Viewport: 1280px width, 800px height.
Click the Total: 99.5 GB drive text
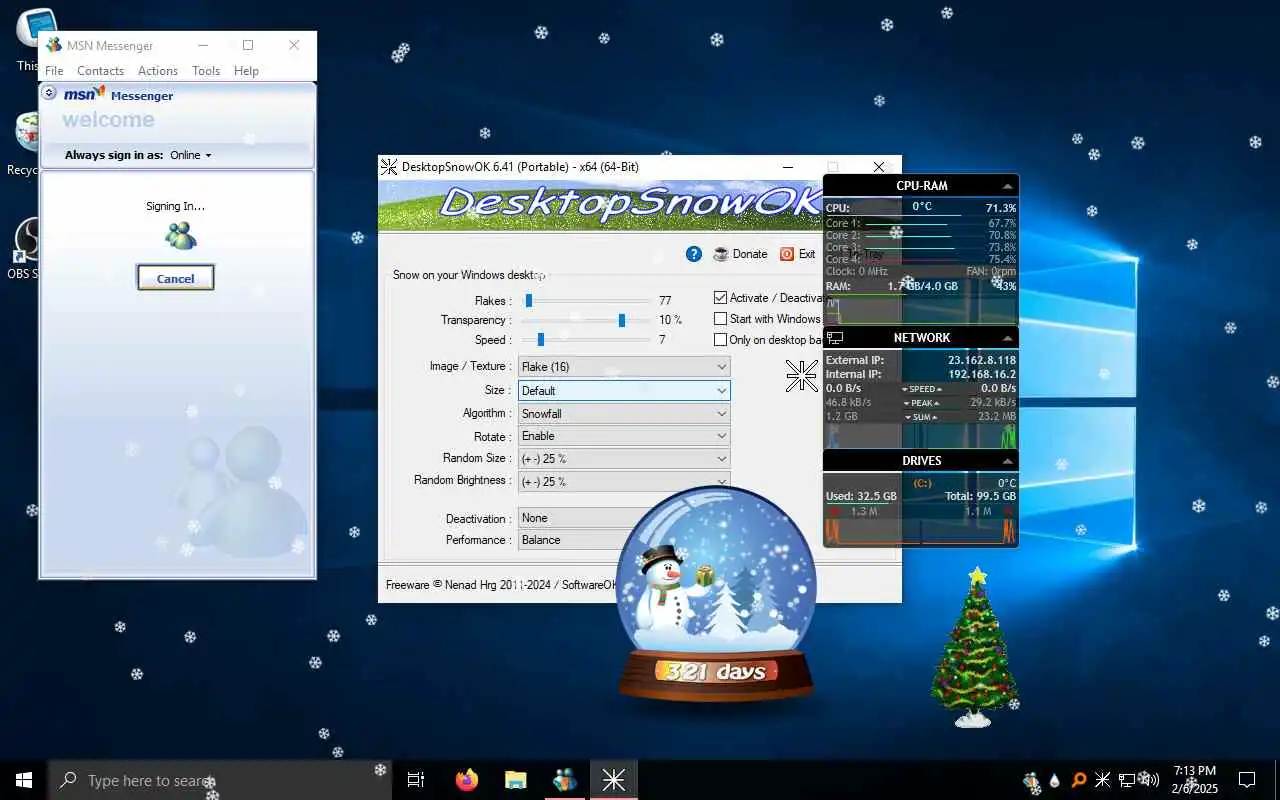(981, 496)
